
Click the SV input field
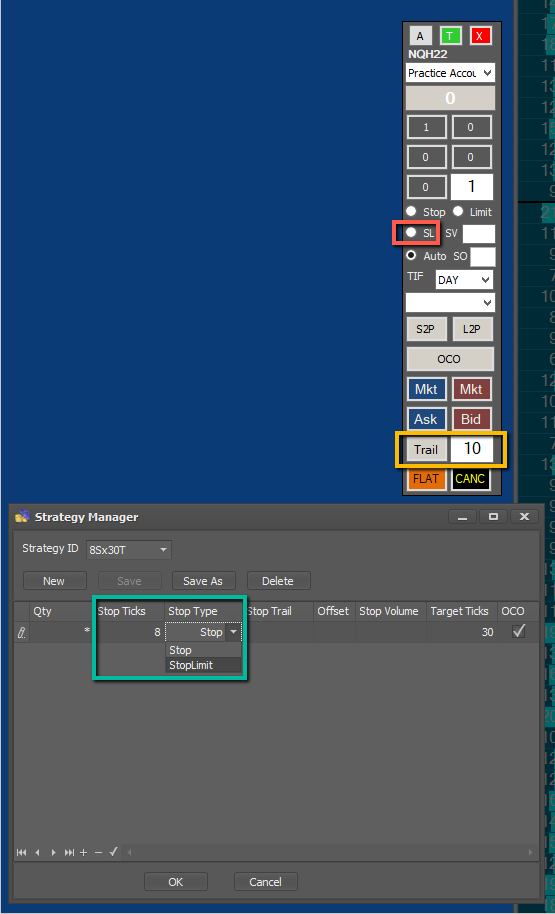click(479, 234)
